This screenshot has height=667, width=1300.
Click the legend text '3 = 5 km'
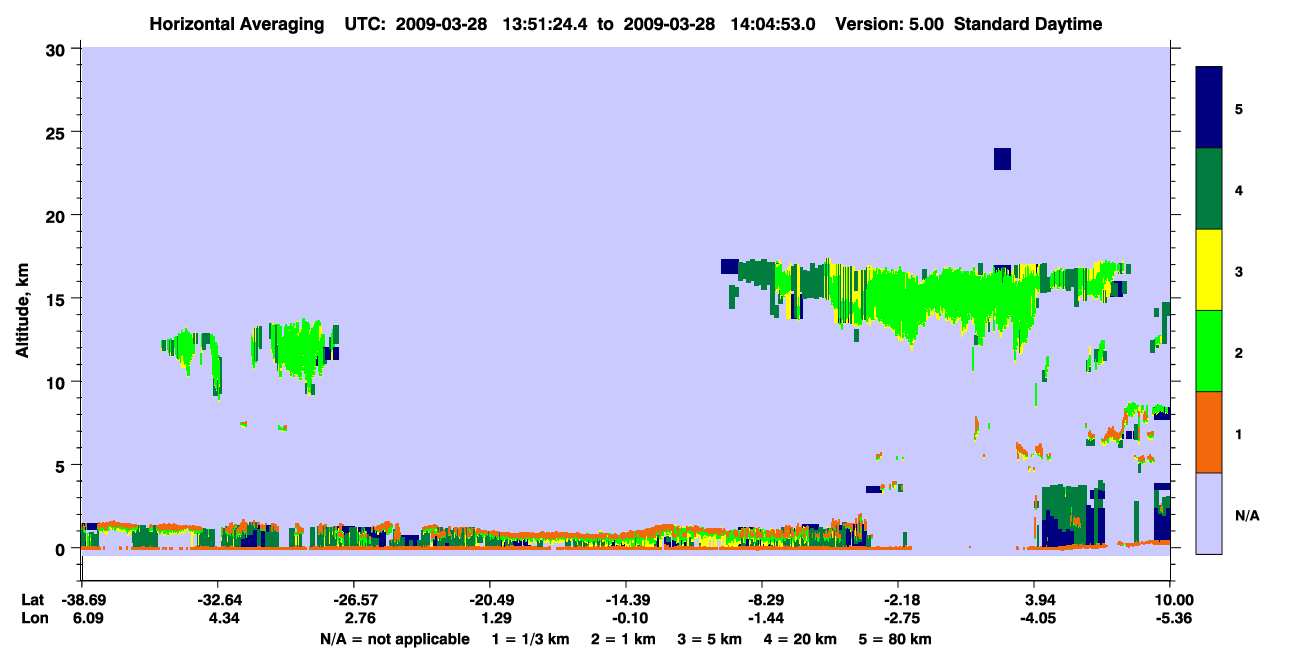pyautogui.click(x=710, y=639)
